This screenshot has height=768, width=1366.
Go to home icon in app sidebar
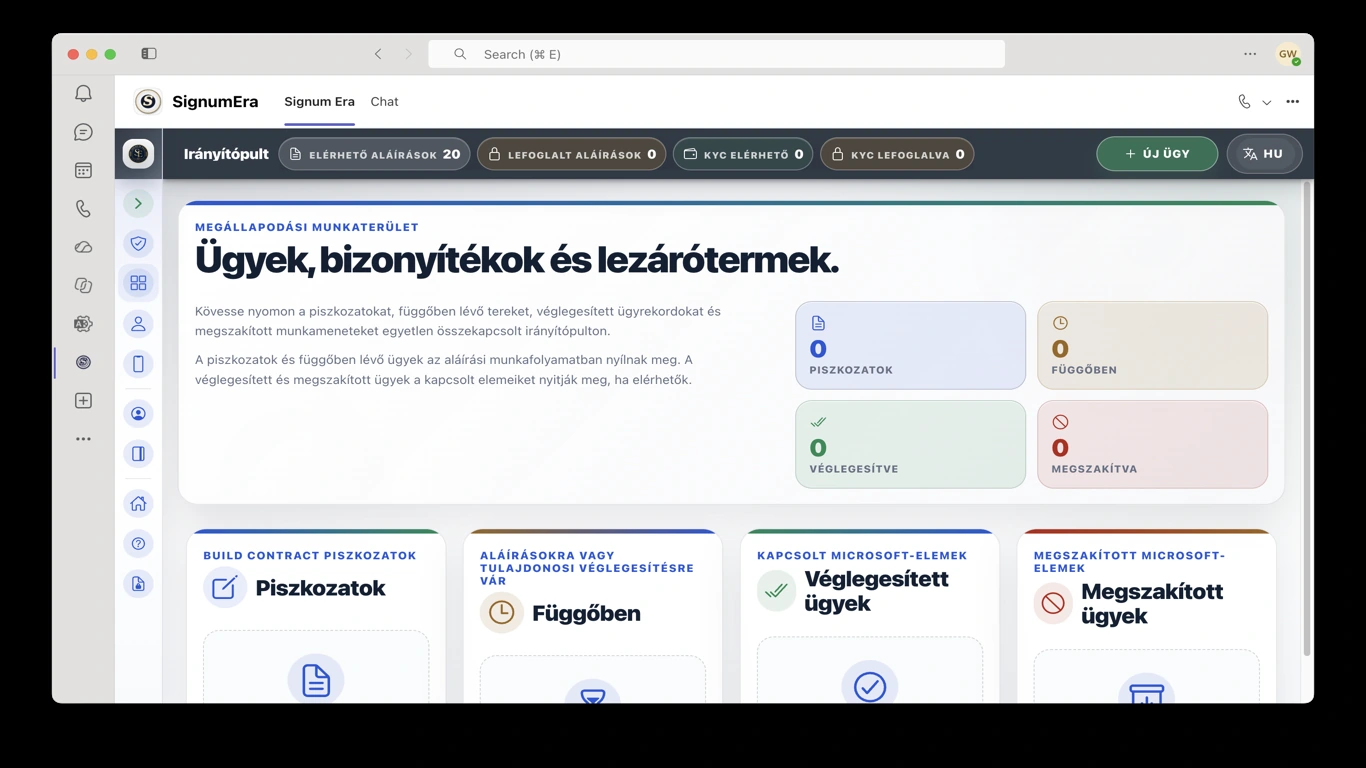[138, 504]
